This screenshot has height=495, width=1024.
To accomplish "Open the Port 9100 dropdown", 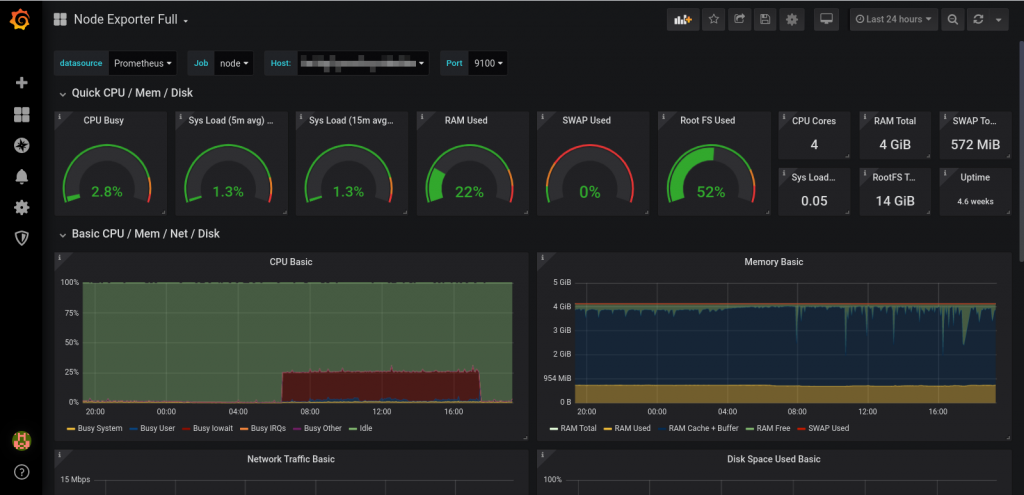I will (488, 63).
